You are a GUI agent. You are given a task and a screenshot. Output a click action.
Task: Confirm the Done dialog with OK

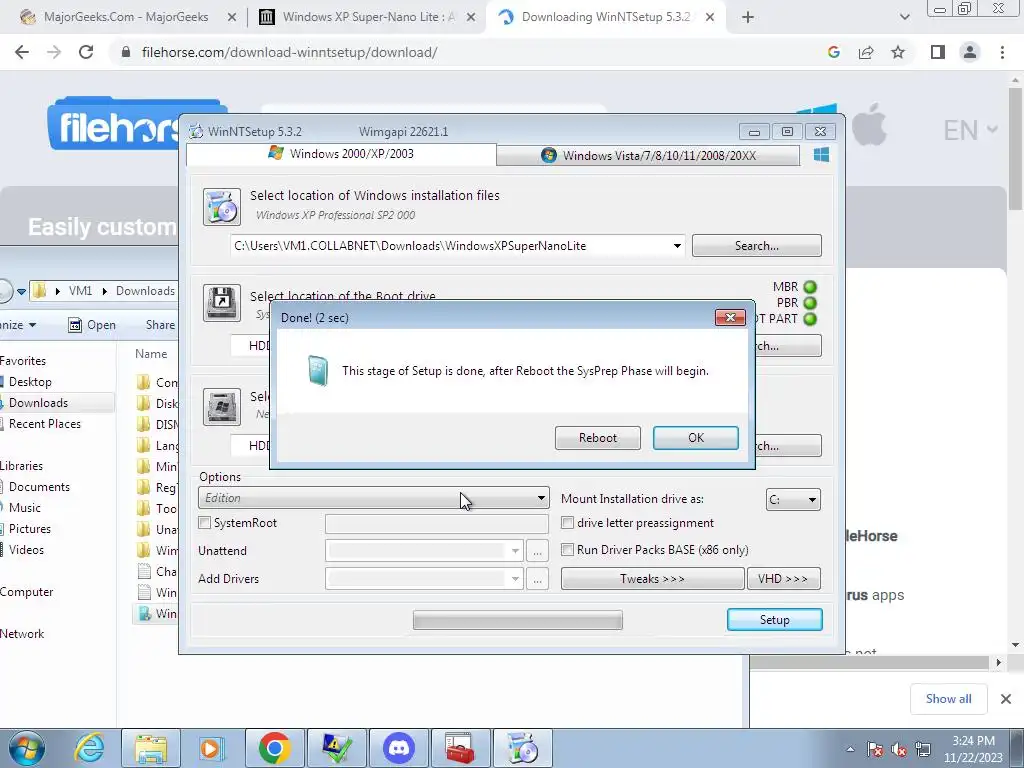[696, 438]
